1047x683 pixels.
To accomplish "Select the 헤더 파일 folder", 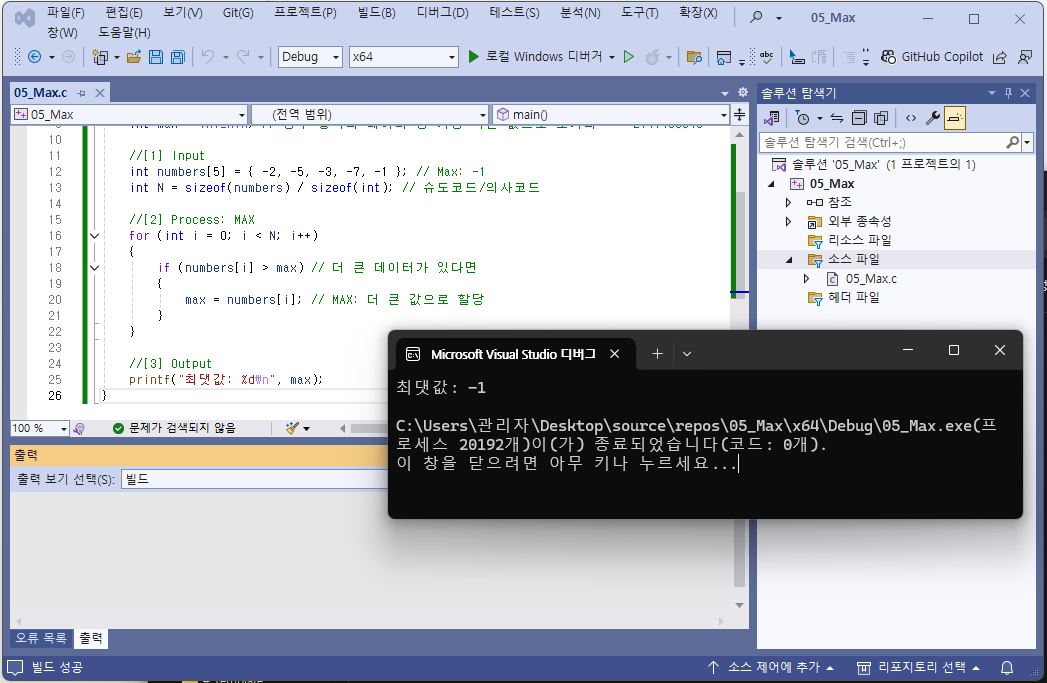I will (853, 298).
